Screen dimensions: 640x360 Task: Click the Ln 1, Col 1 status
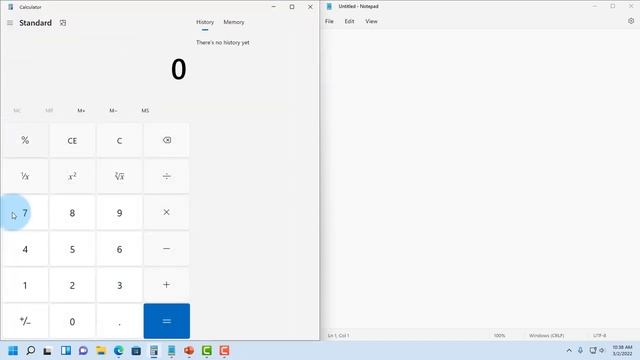[338, 336]
